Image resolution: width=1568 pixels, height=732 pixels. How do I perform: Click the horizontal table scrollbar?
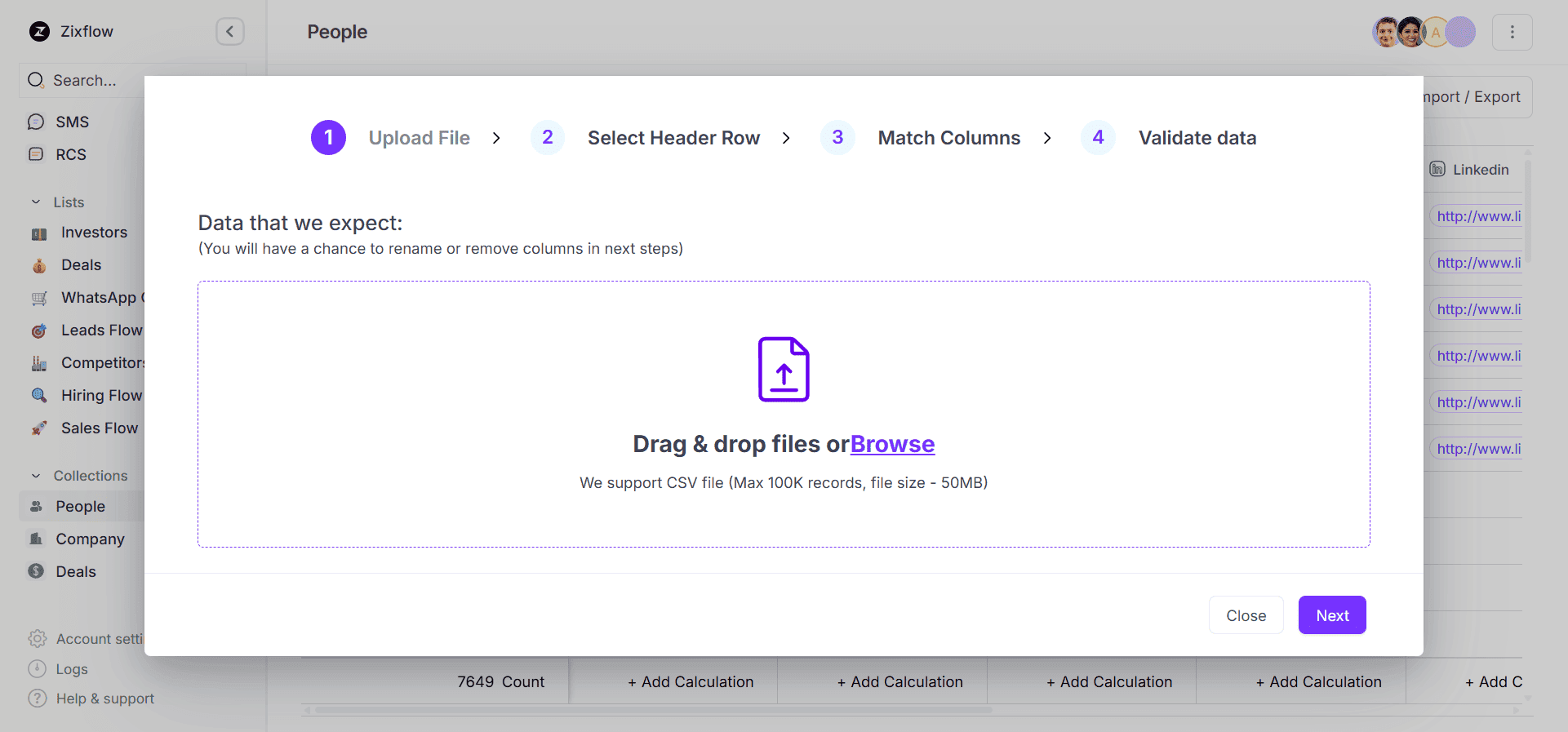pyautogui.click(x=653, y=710)
